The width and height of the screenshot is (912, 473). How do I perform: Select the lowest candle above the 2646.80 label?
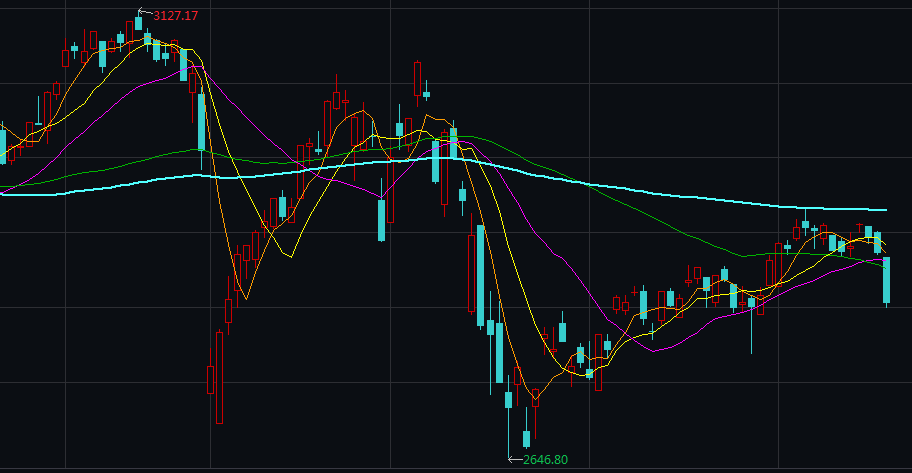click(x=527, y=438)
